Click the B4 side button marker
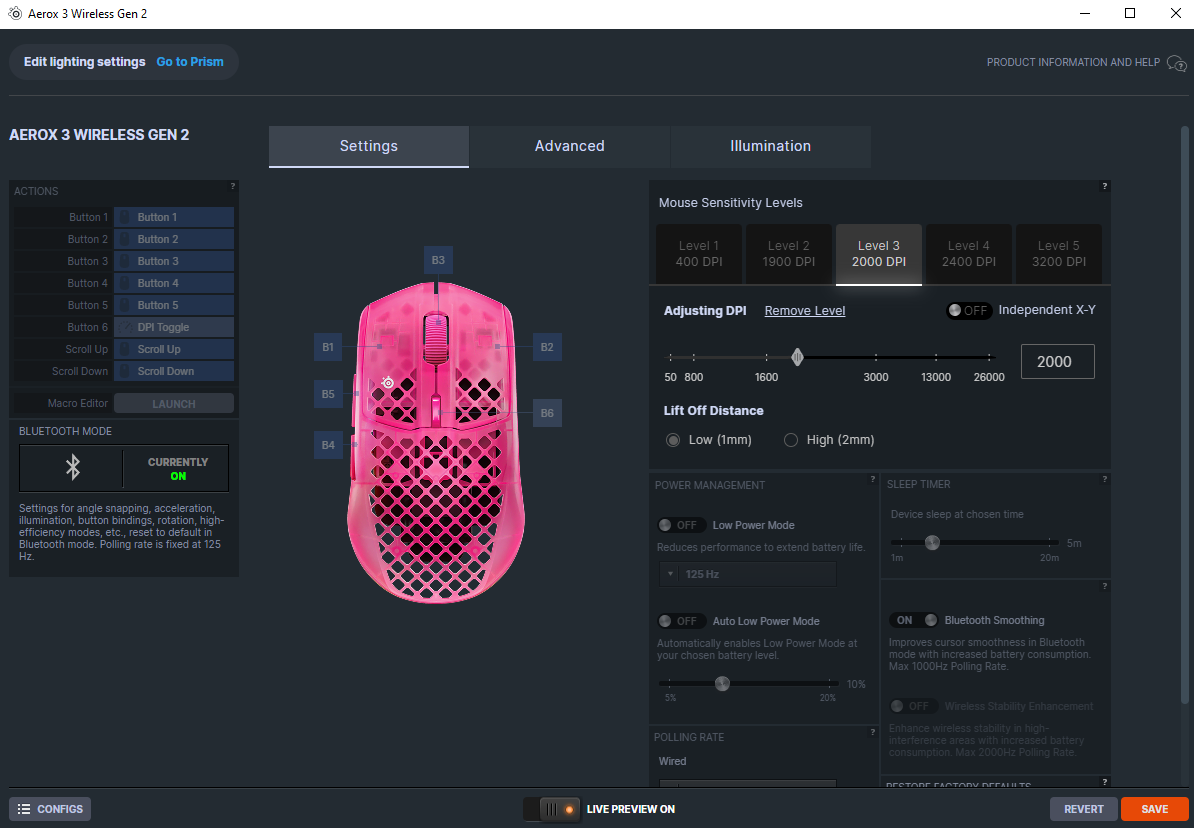 [327, 445]
